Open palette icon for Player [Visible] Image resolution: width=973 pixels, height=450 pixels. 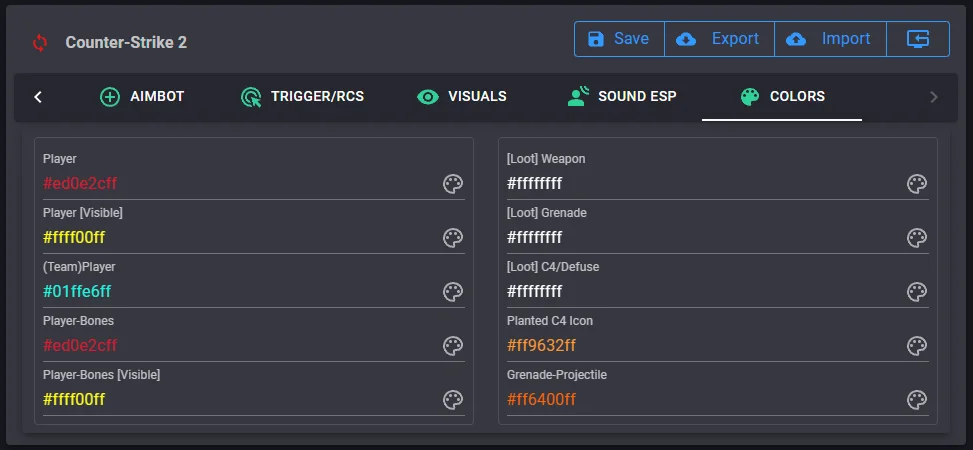tap(453, 238)
